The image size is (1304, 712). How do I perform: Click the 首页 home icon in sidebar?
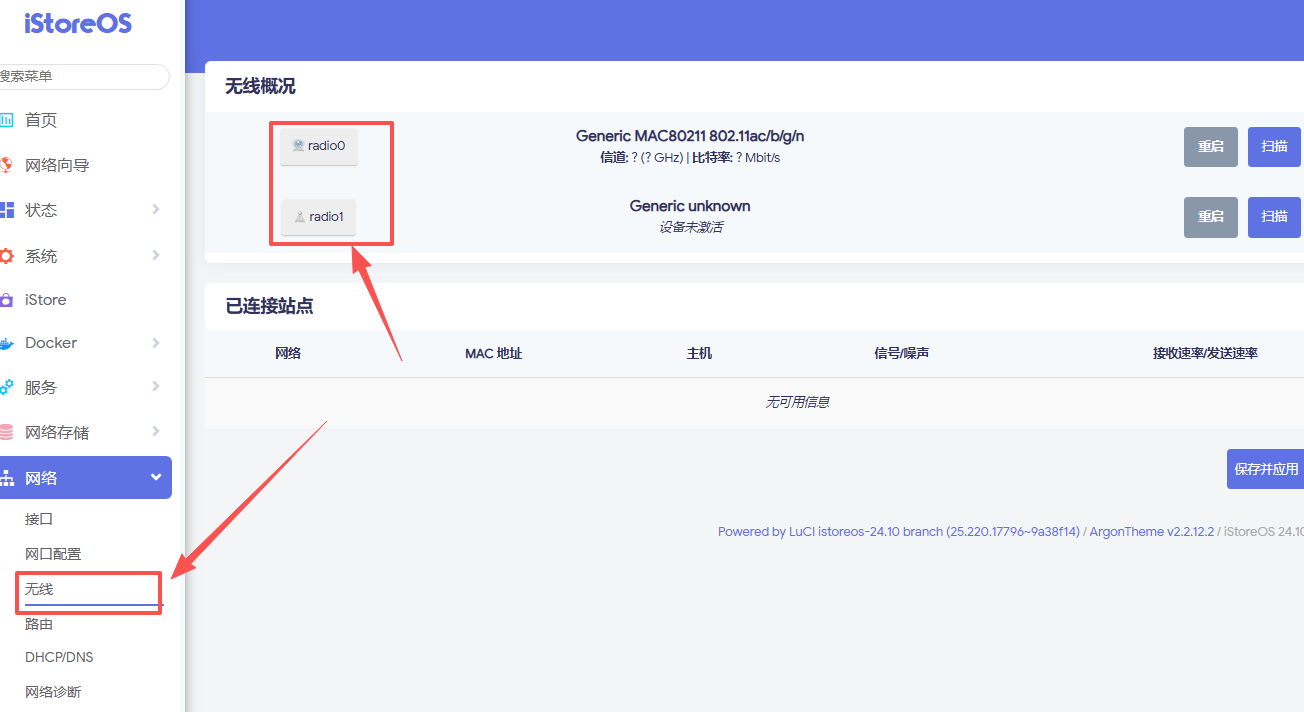[6, 120]
